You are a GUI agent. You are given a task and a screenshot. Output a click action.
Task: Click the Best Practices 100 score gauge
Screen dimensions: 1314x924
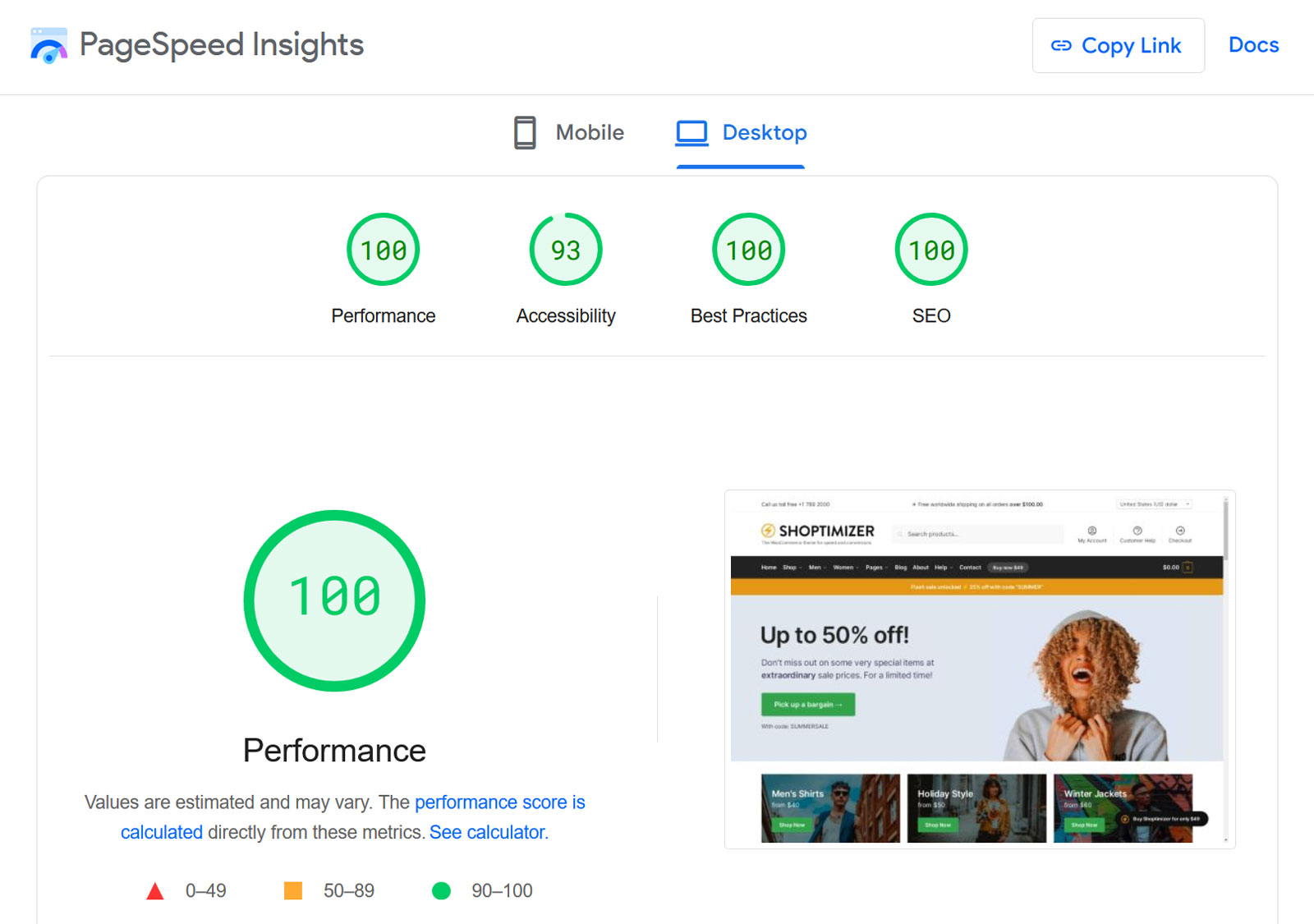[x=749, y=250]
